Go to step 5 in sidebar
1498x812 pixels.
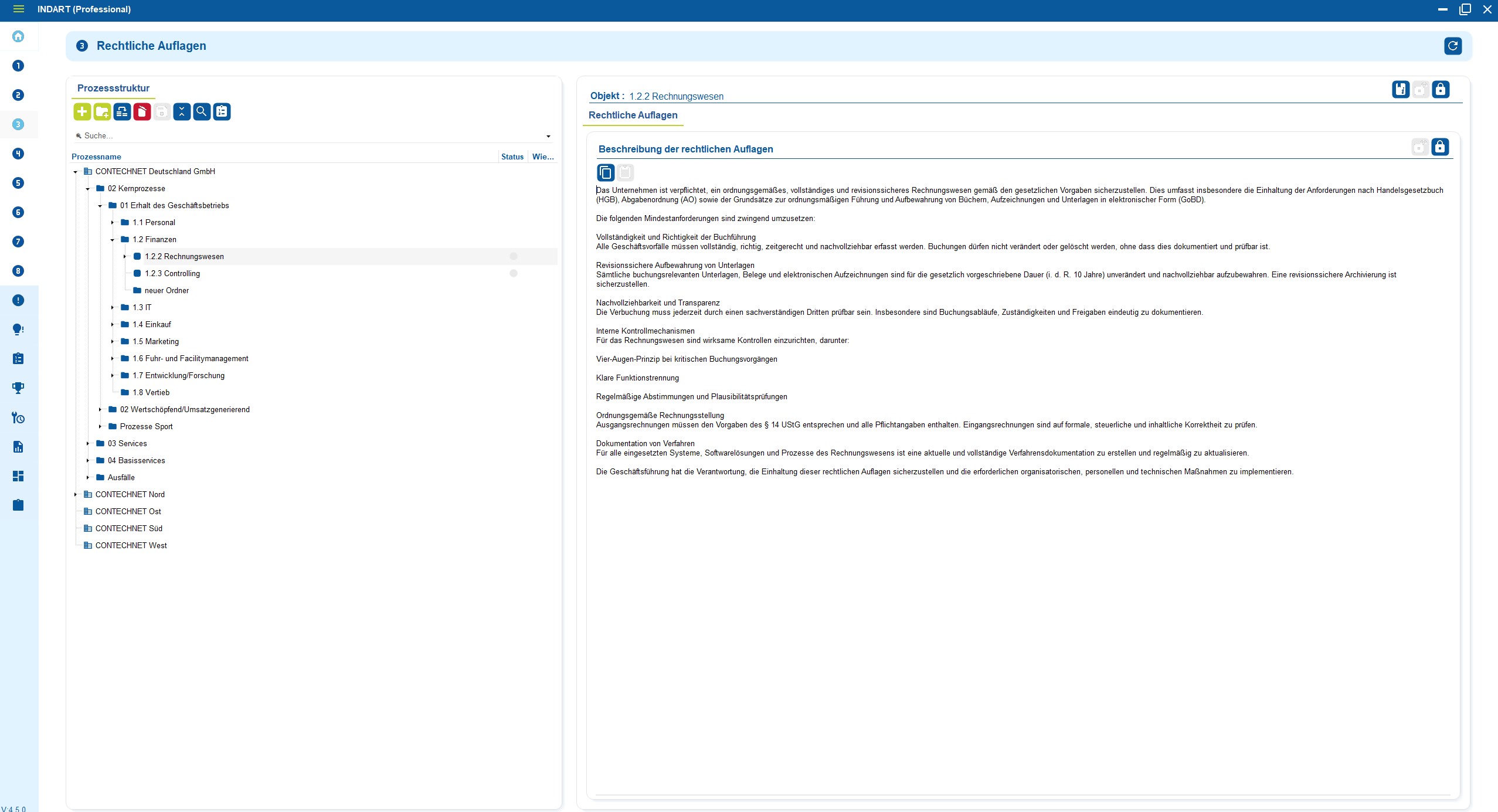[18, 183]
